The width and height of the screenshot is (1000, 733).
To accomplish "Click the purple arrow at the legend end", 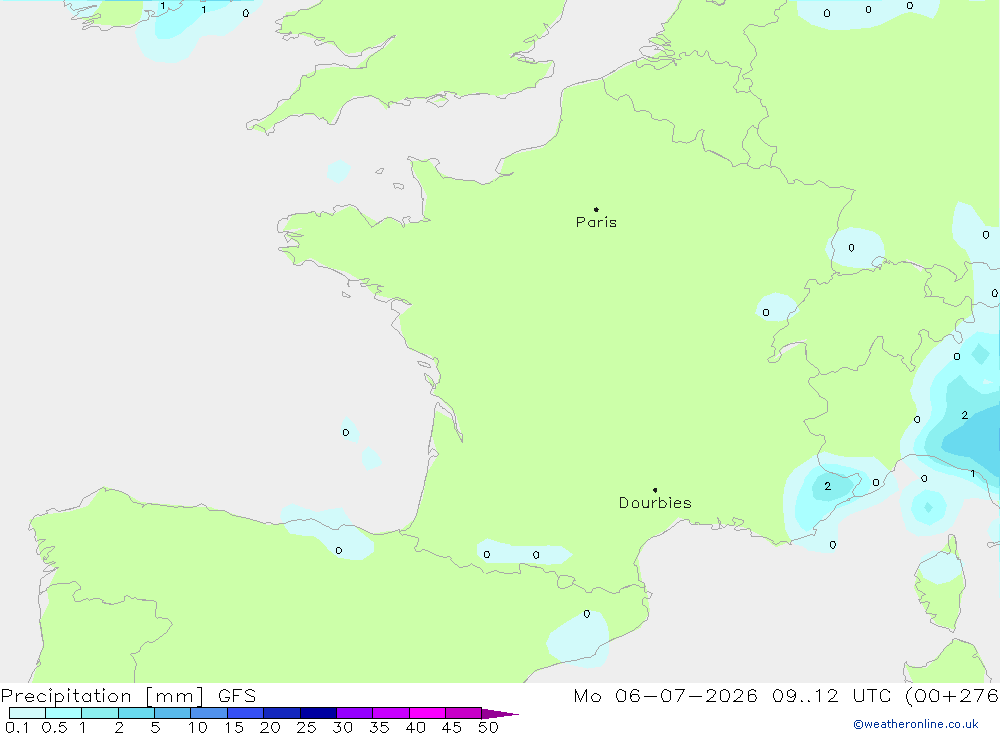I will (x=500, y=714).
